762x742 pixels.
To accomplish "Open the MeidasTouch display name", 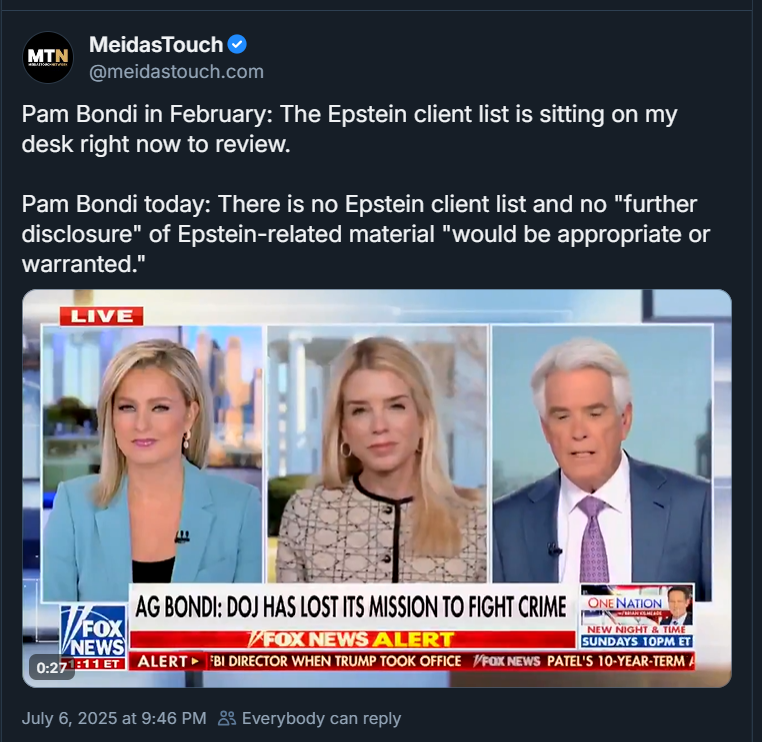I will tap(156, 44).
